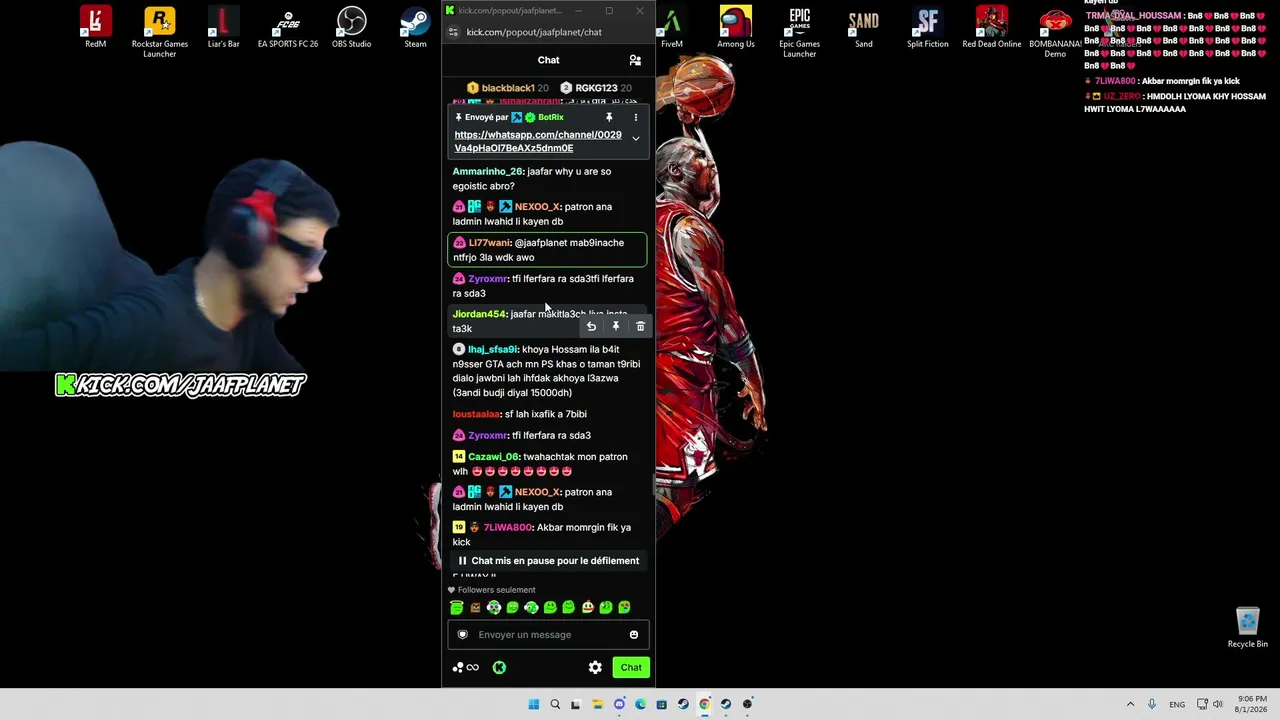Insert the first green emote in emote row
Image resolution: width=1280 pixels, height=720 pixels.
pyautogui.click(x=457, y=607)
